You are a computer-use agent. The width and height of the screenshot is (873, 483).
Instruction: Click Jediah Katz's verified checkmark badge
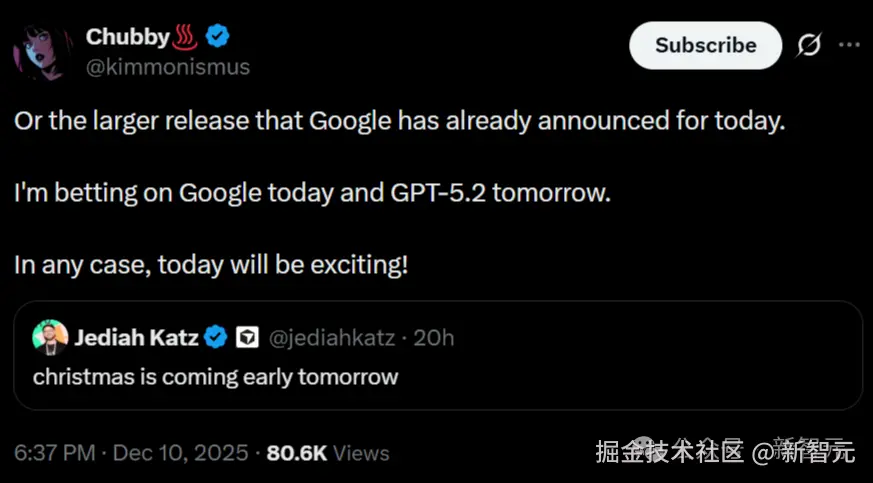tap(216, 338)
